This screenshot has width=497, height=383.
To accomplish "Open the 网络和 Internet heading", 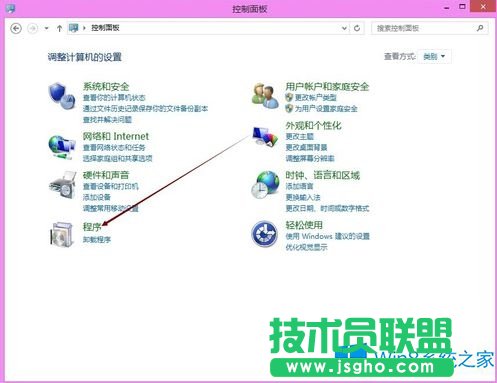I will 116,136.
